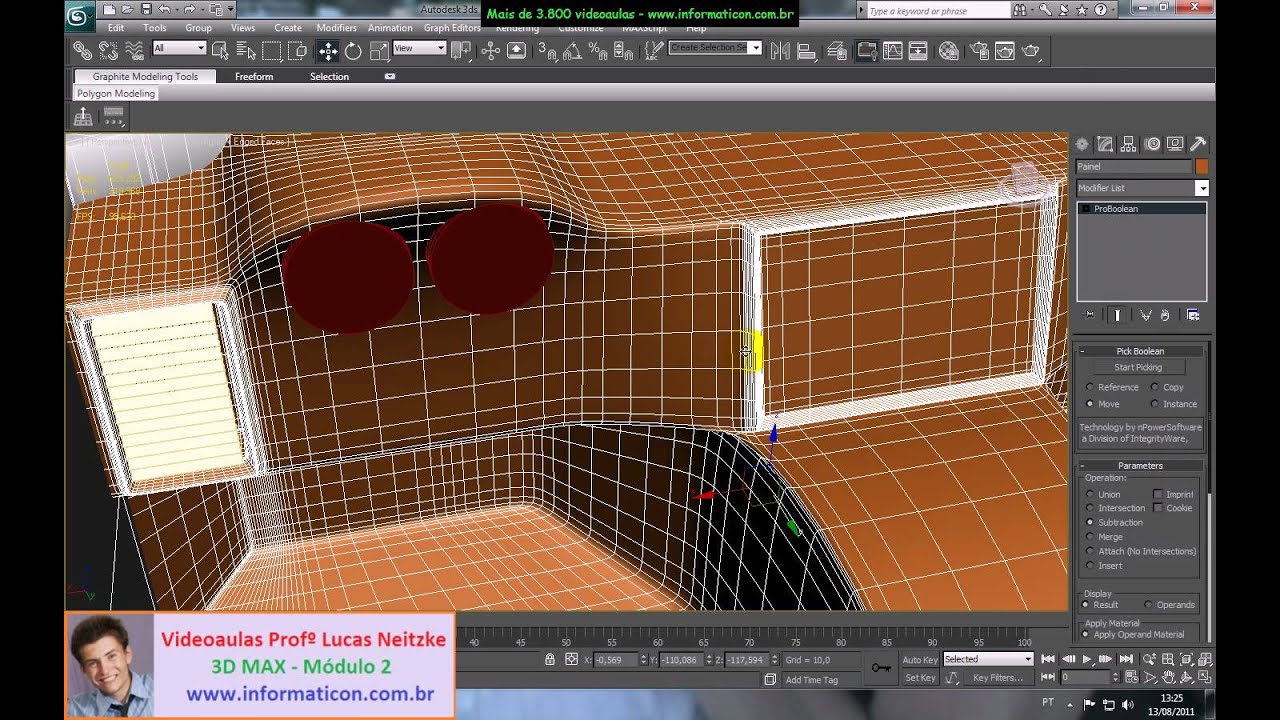
Task: Enable the Imprint checkbox
Action: (x=1158, y=494)
